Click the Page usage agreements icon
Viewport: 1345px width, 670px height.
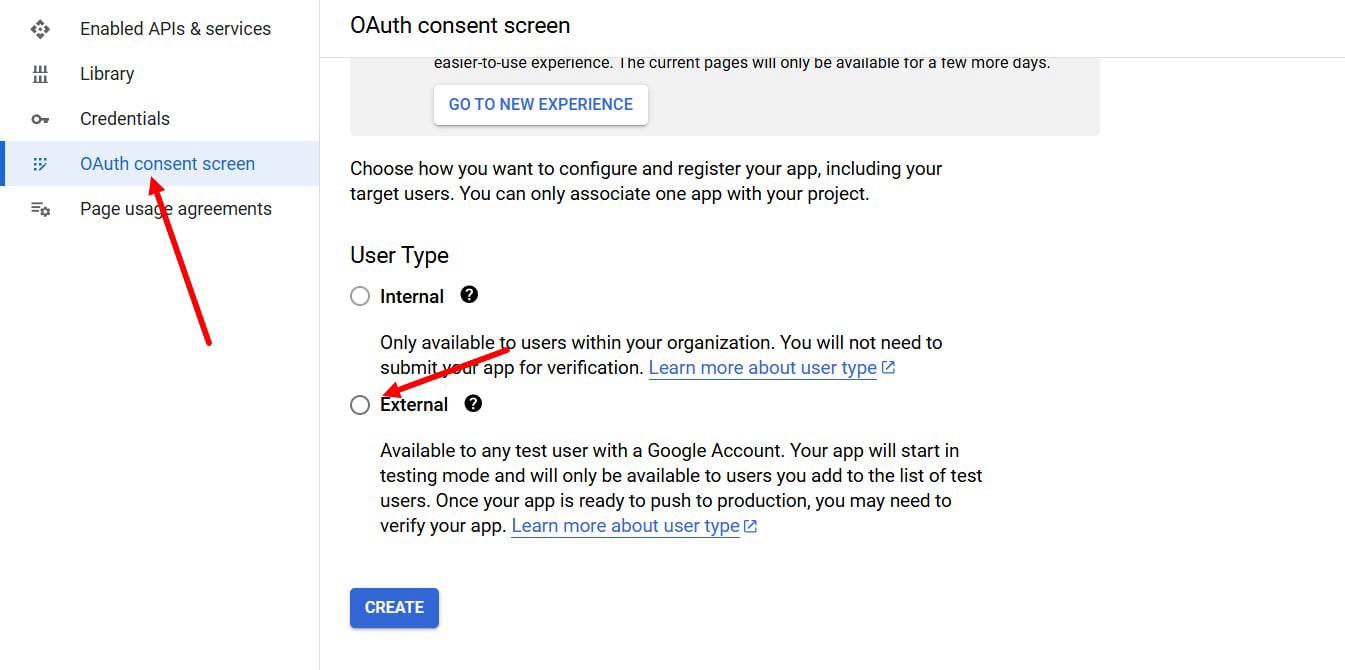40,209
